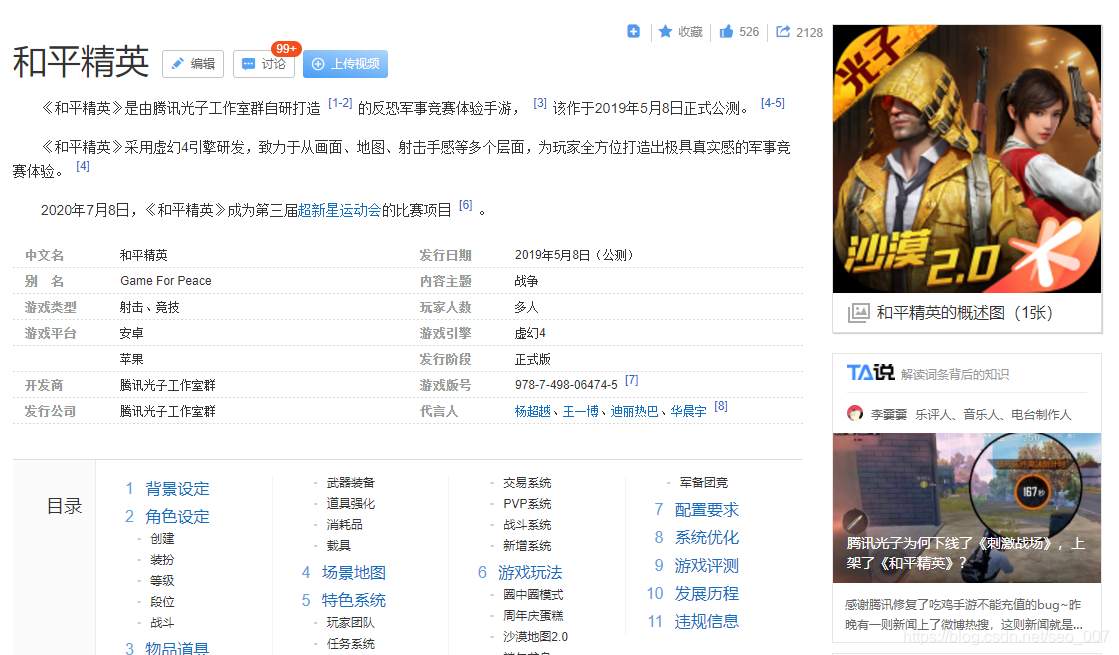
Task: Click the 978-7-498-06474-5 license number
Action: (566, 385)
